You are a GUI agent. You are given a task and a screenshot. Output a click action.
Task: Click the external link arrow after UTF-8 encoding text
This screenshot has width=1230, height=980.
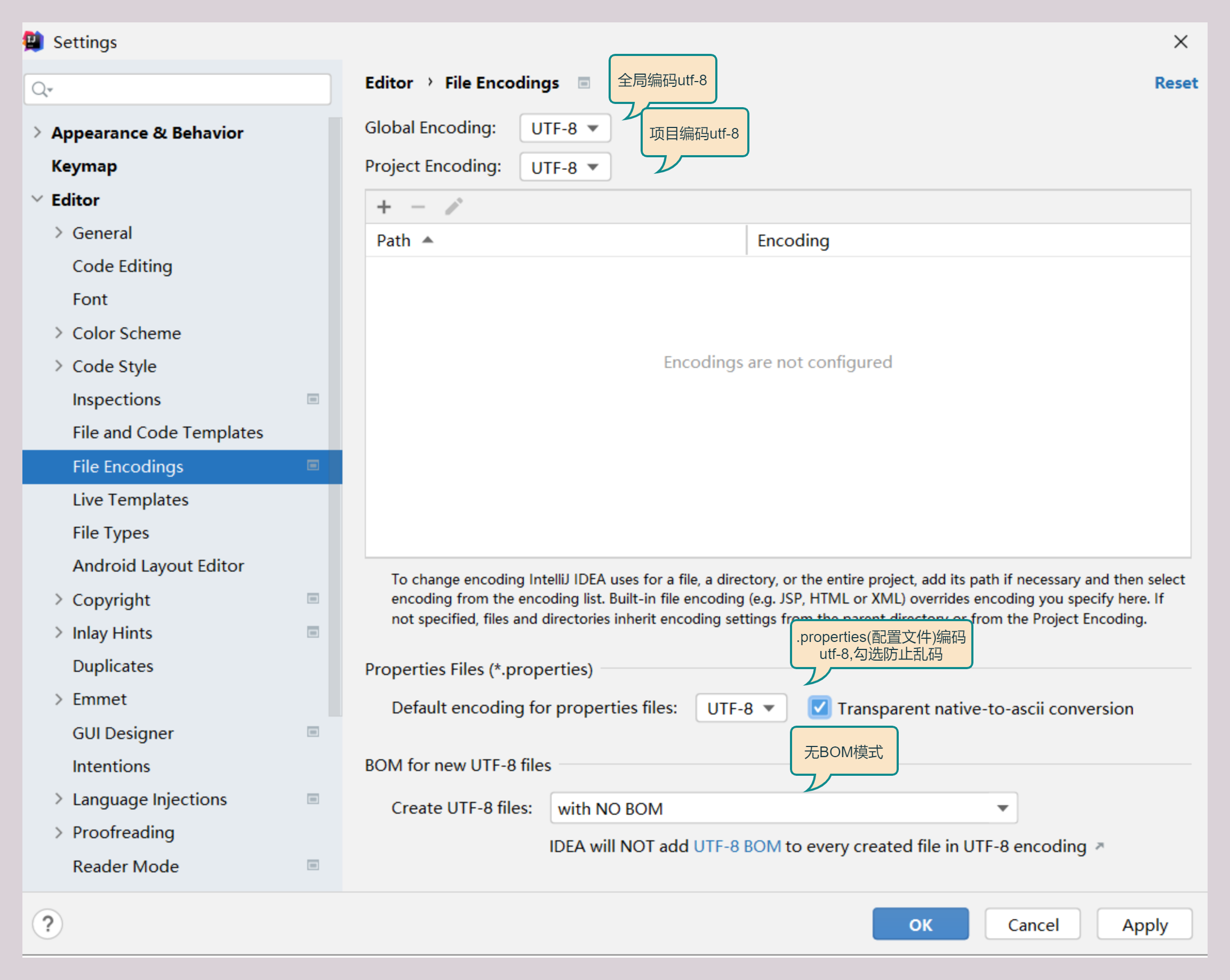point(1099,846)
